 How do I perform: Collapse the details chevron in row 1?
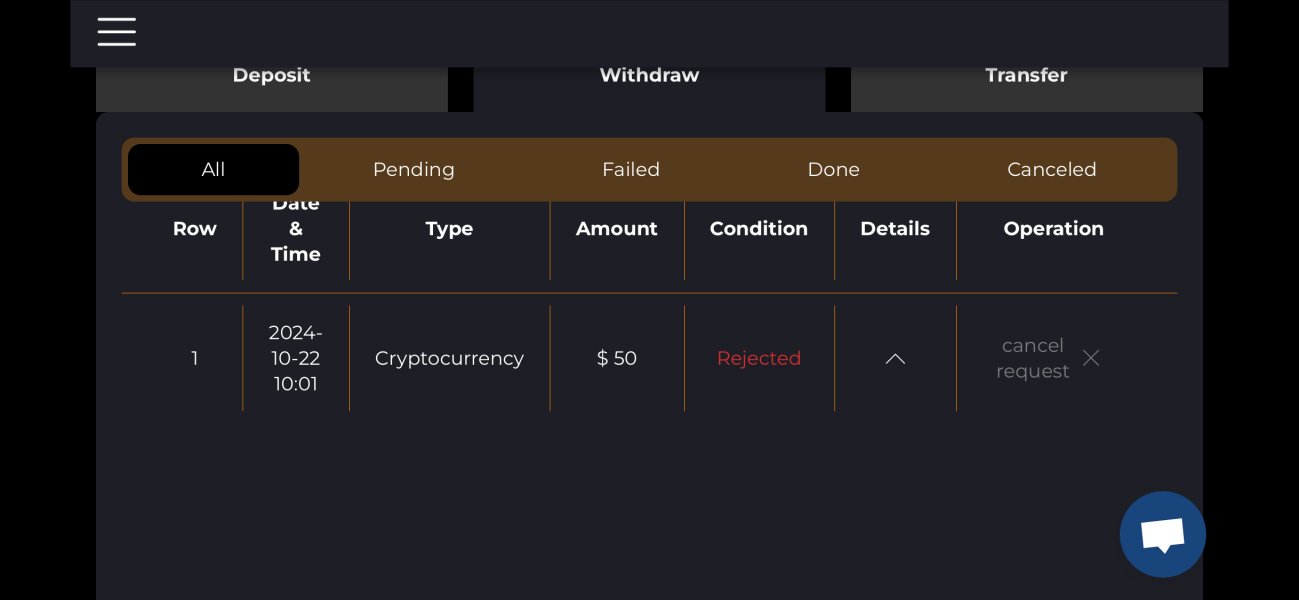[x=895, y=358]
